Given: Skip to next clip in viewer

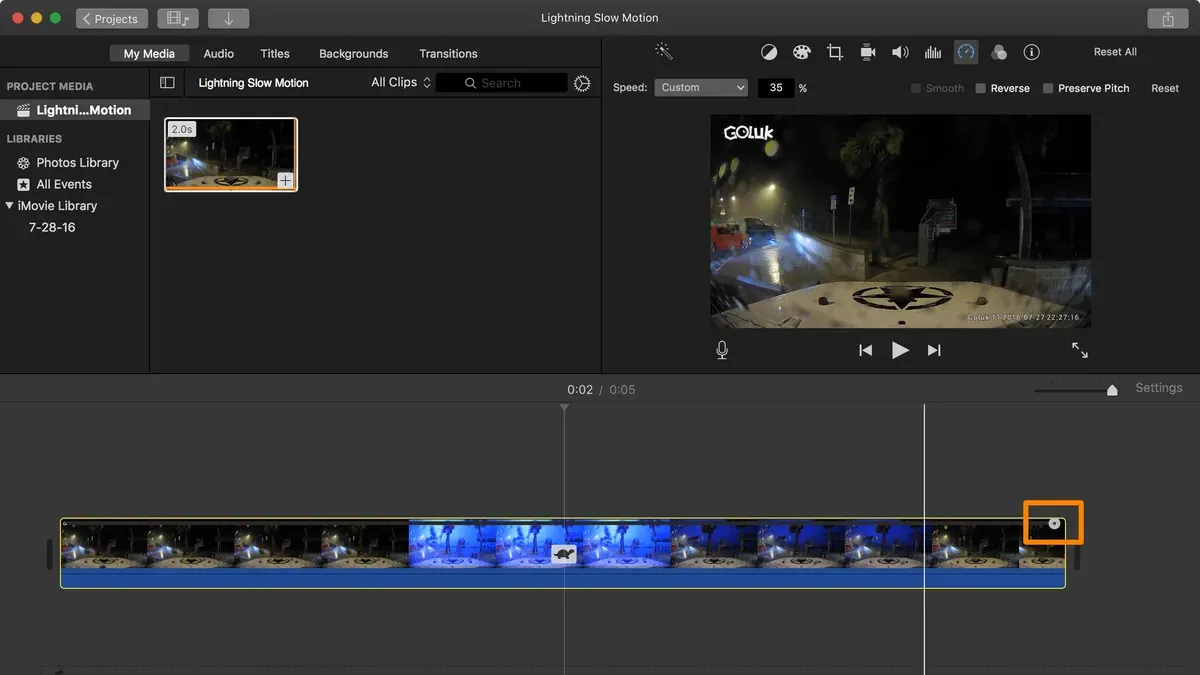Looking at the screenshot, I should click(x=934, y=350).
